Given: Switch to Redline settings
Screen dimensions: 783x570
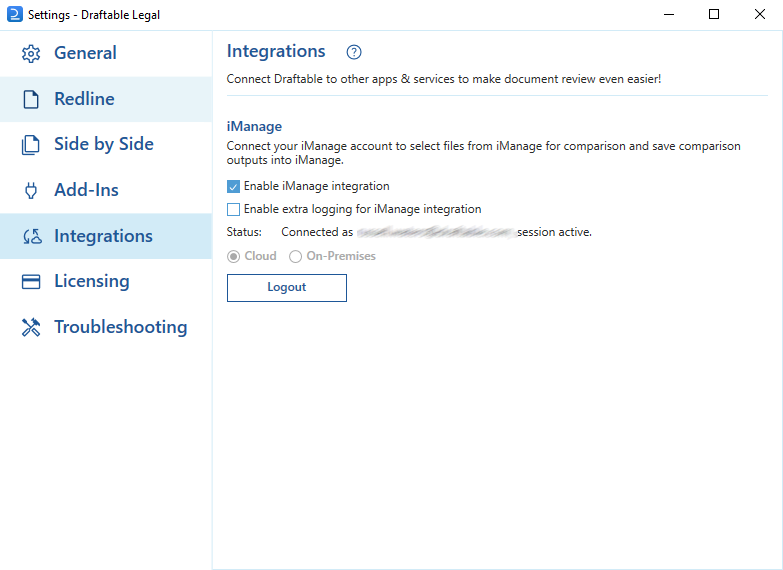Looking at the screenshot, I should coord(106,99).
